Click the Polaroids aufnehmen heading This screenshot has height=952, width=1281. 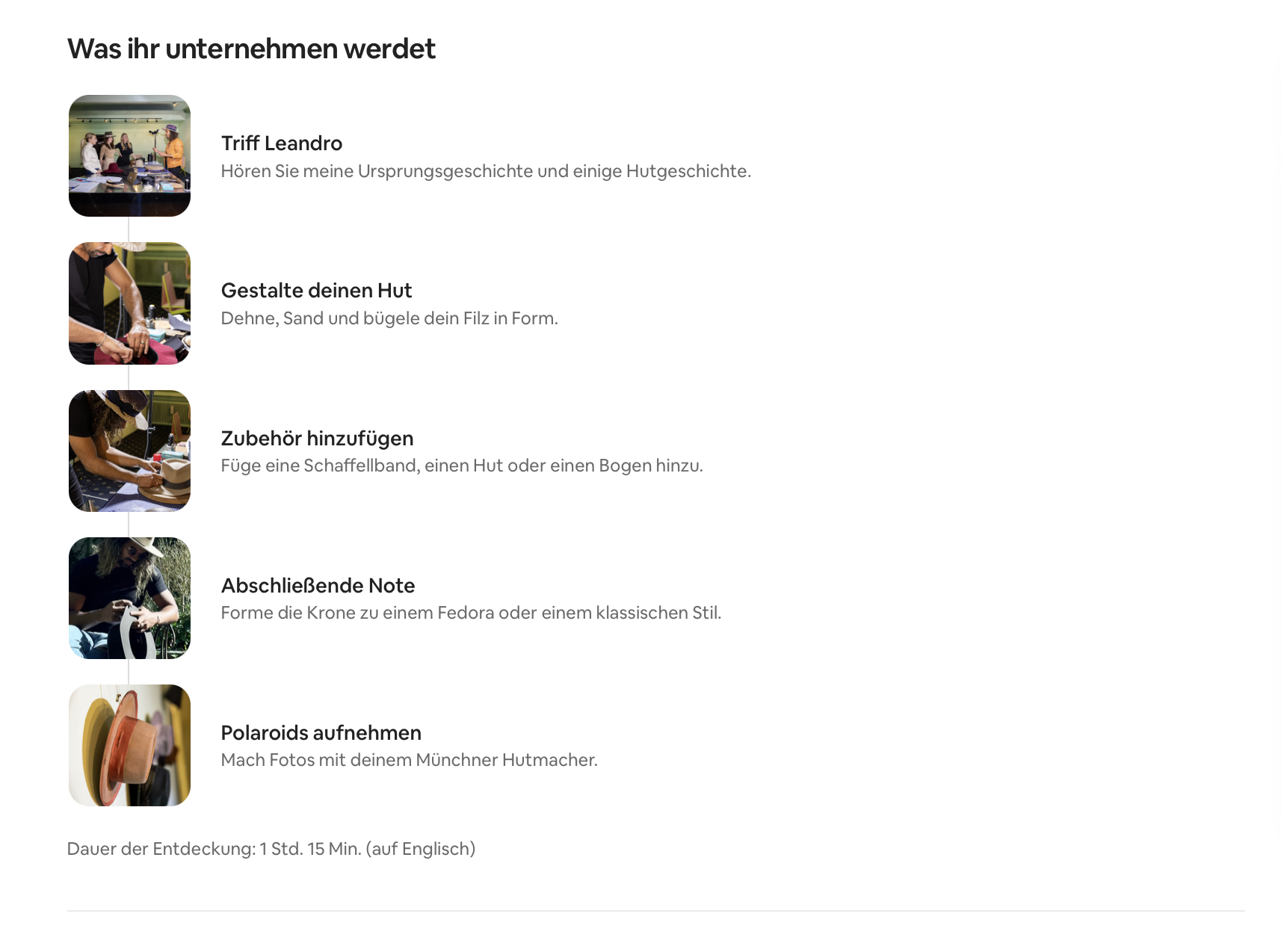click(x=321, y=732)
